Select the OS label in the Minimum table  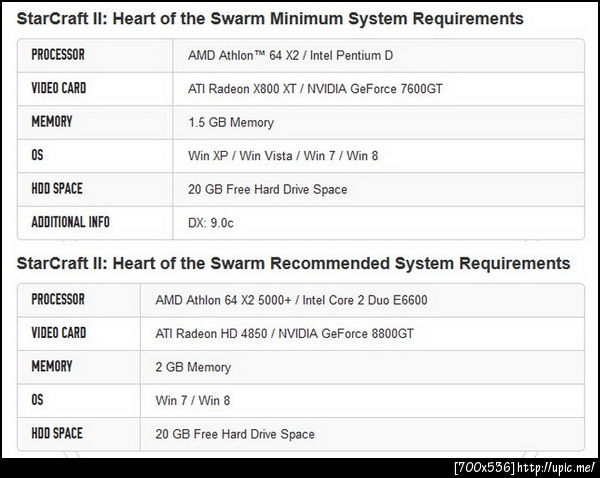(38, 155)
